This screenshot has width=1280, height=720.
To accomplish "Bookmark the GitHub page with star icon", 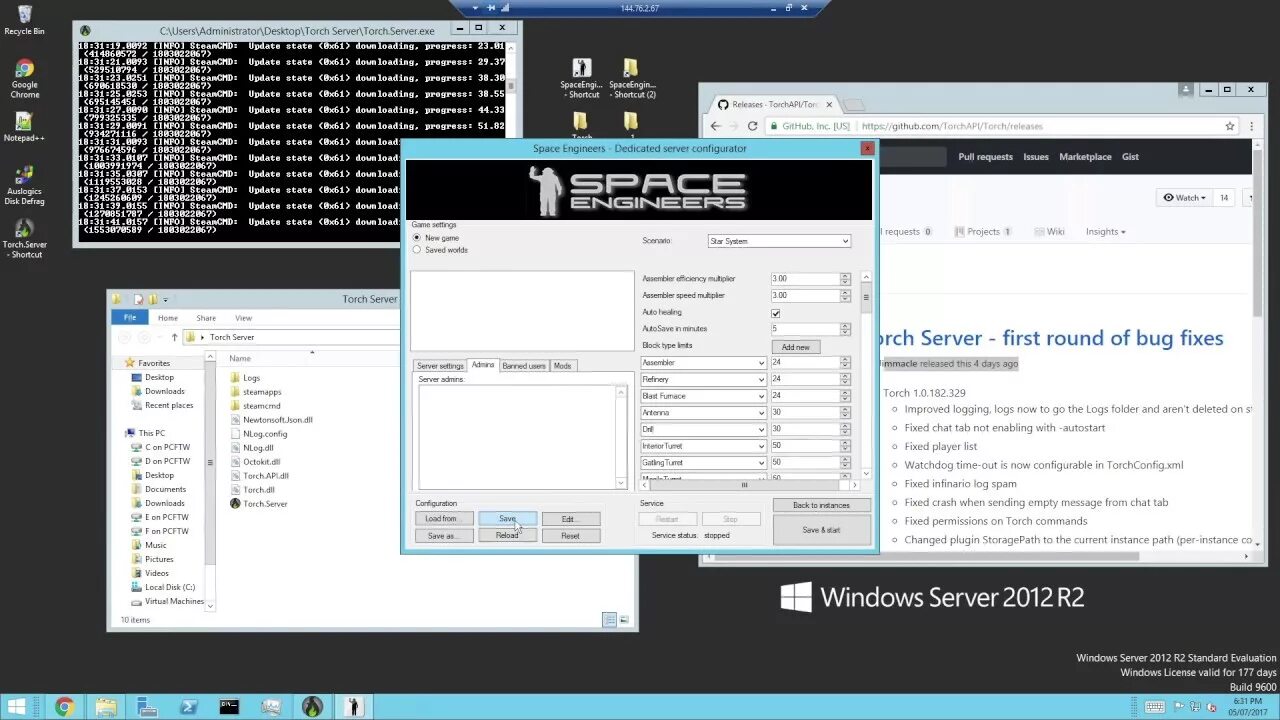I will pos(1230,126).
